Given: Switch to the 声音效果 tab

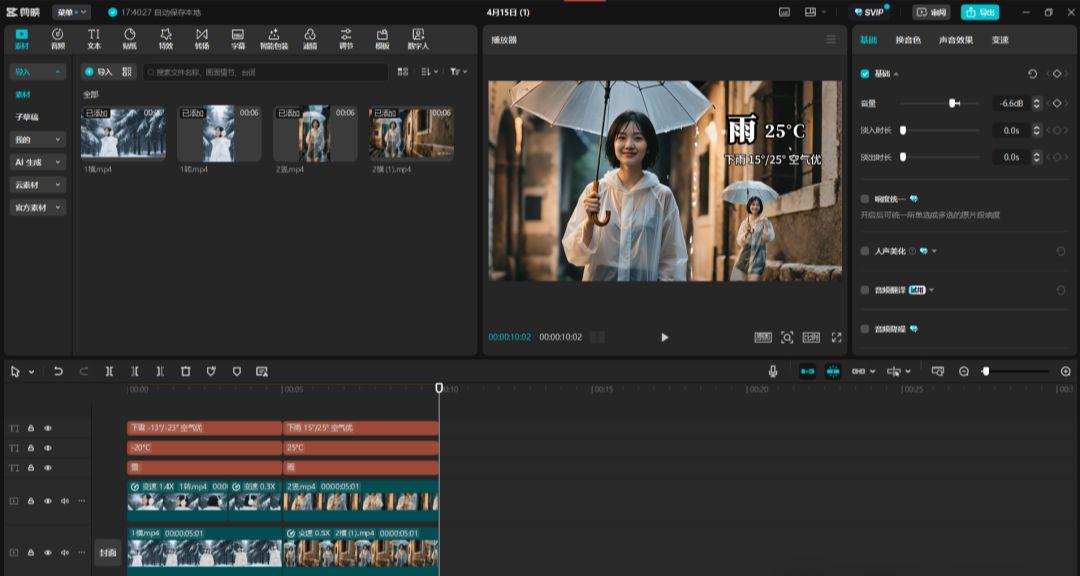Looking at the screenshot, I should coord(956,40).
